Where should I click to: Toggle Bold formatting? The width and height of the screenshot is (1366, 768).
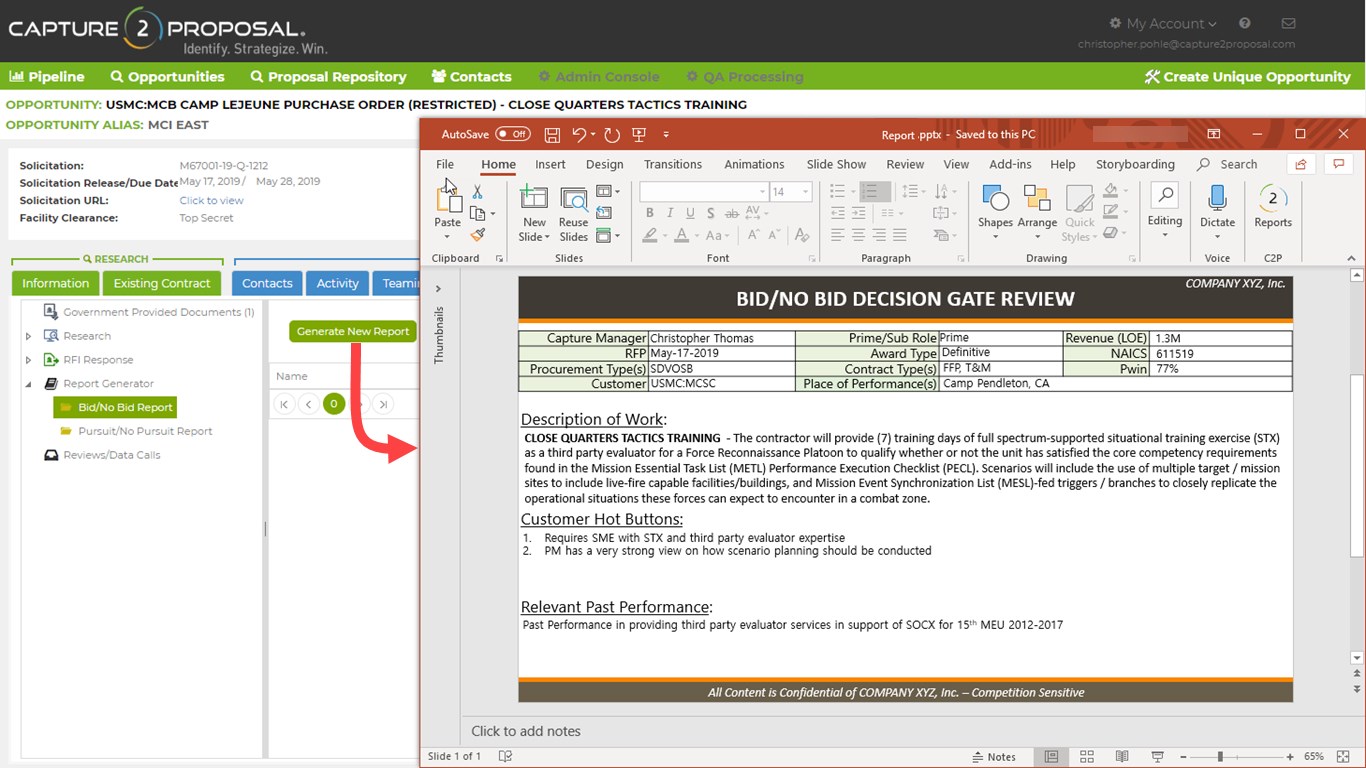click(x=650, y=213)
